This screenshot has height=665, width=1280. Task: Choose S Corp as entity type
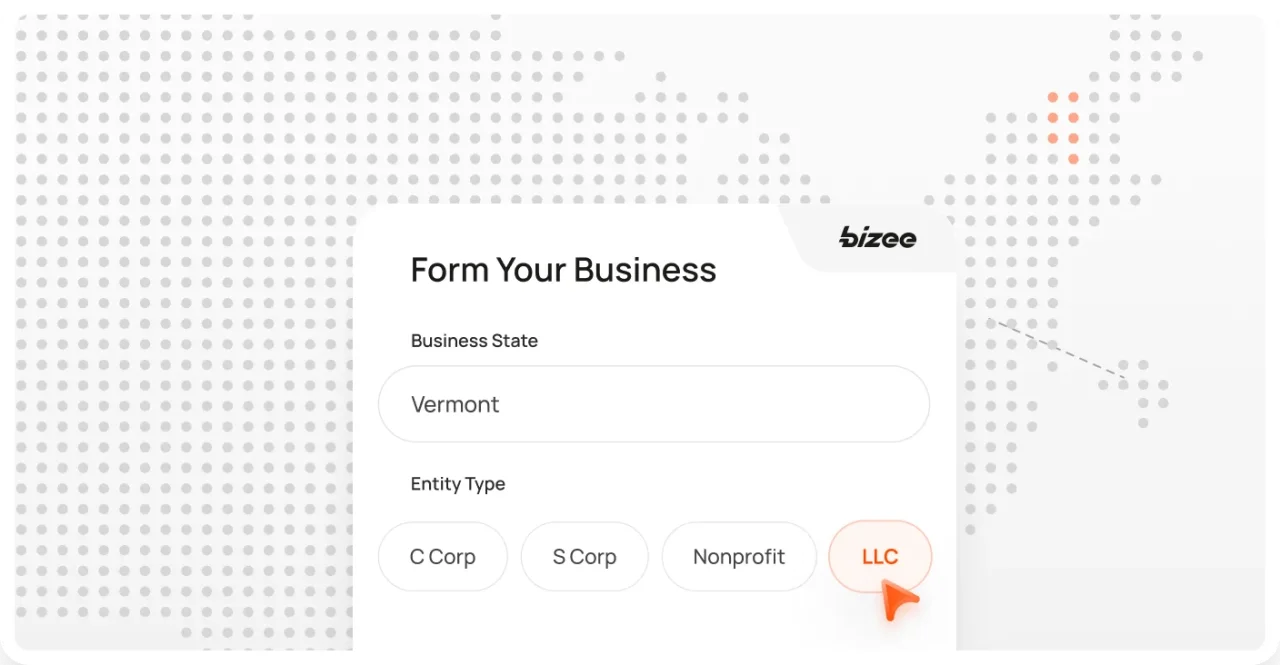click(584, 556)
